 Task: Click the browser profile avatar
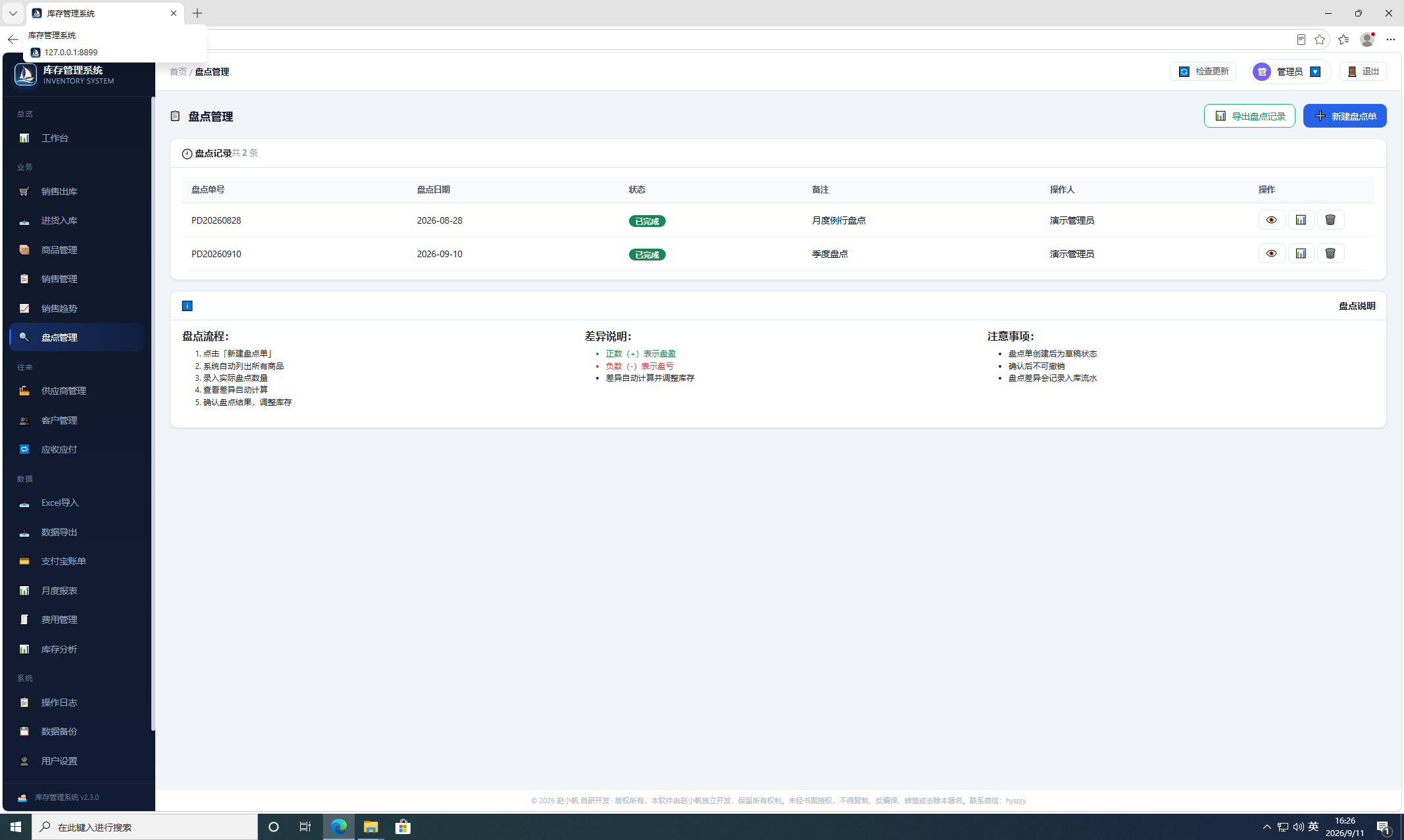pos(1367,39)
